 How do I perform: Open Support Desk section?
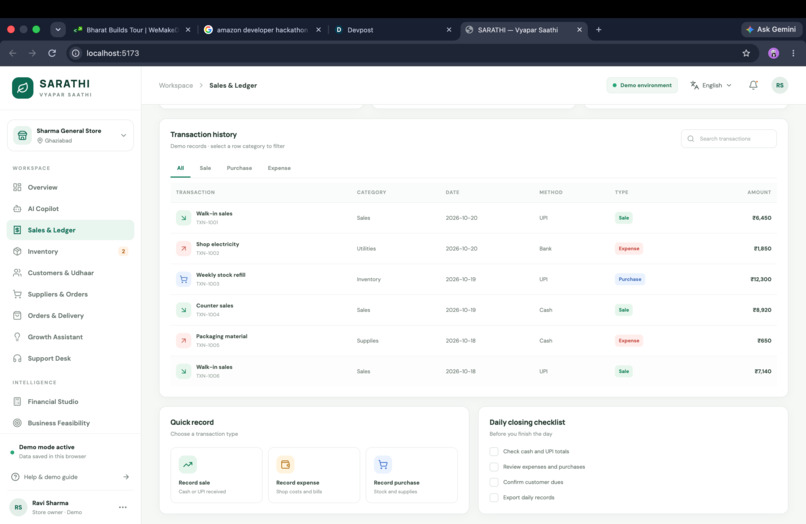click(x=70, y=358)
